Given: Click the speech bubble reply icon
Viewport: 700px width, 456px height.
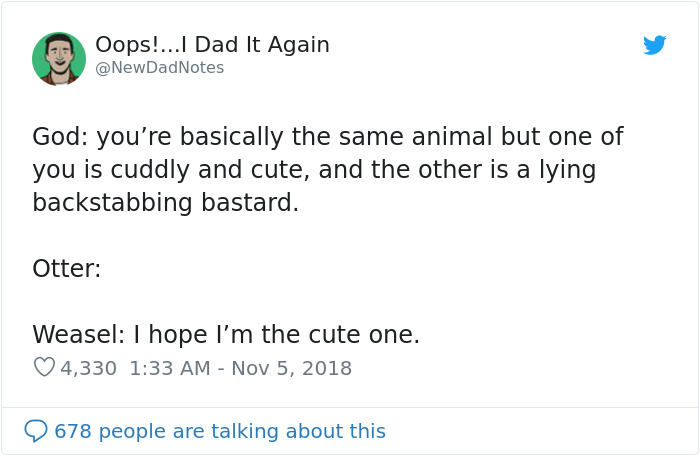Looking at the screenshot, I should tap(36, 431).
